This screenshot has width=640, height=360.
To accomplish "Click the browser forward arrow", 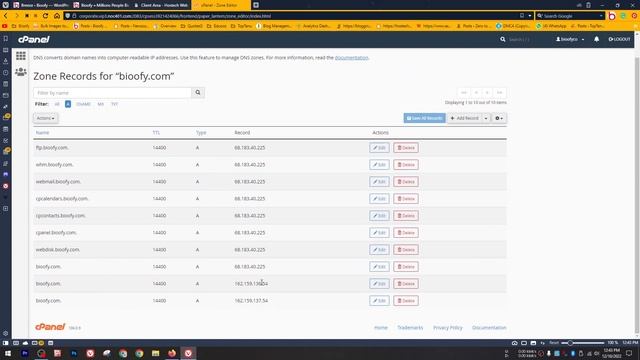I will 16,16.
